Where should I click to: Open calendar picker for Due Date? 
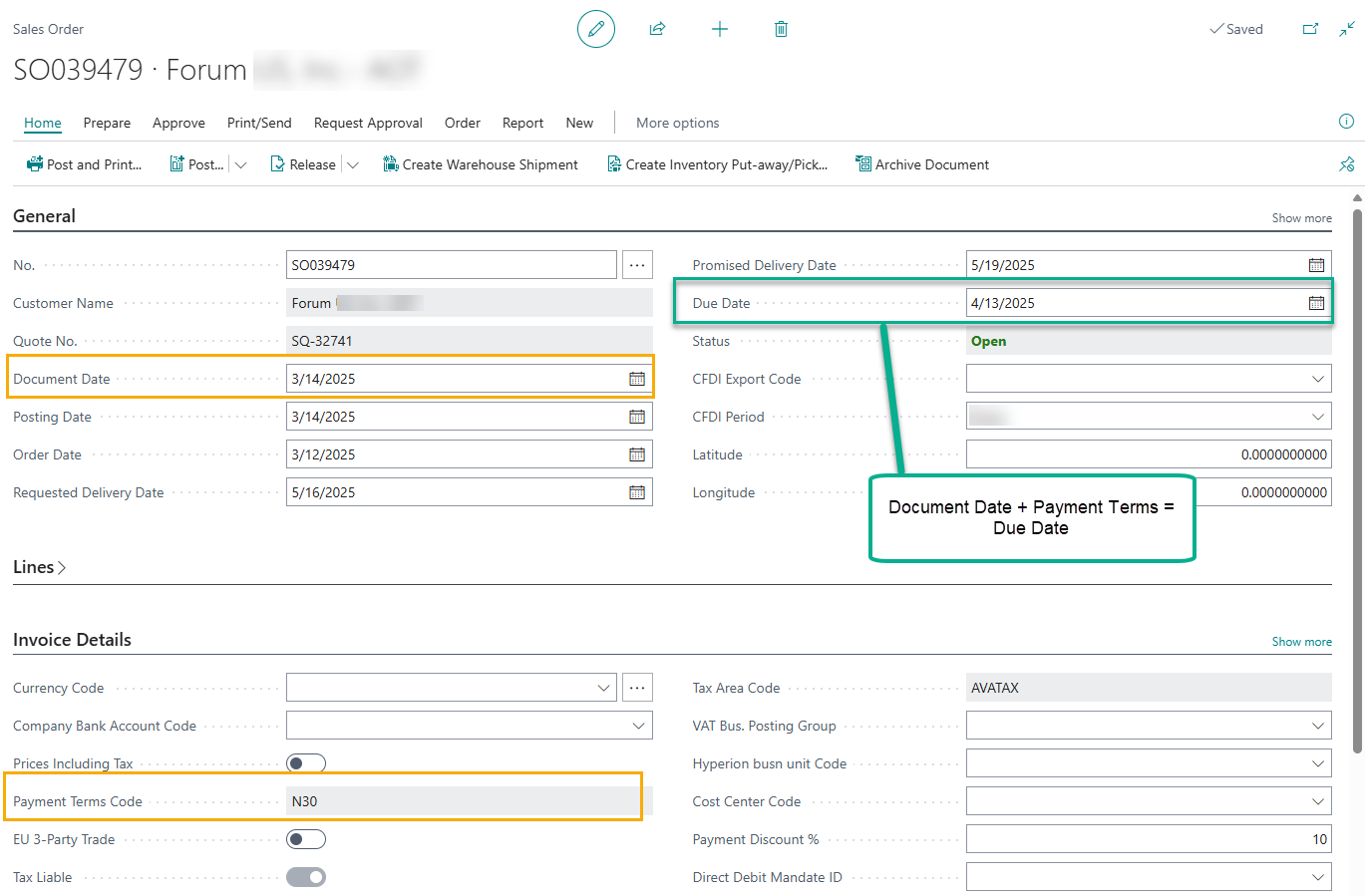1316,303
